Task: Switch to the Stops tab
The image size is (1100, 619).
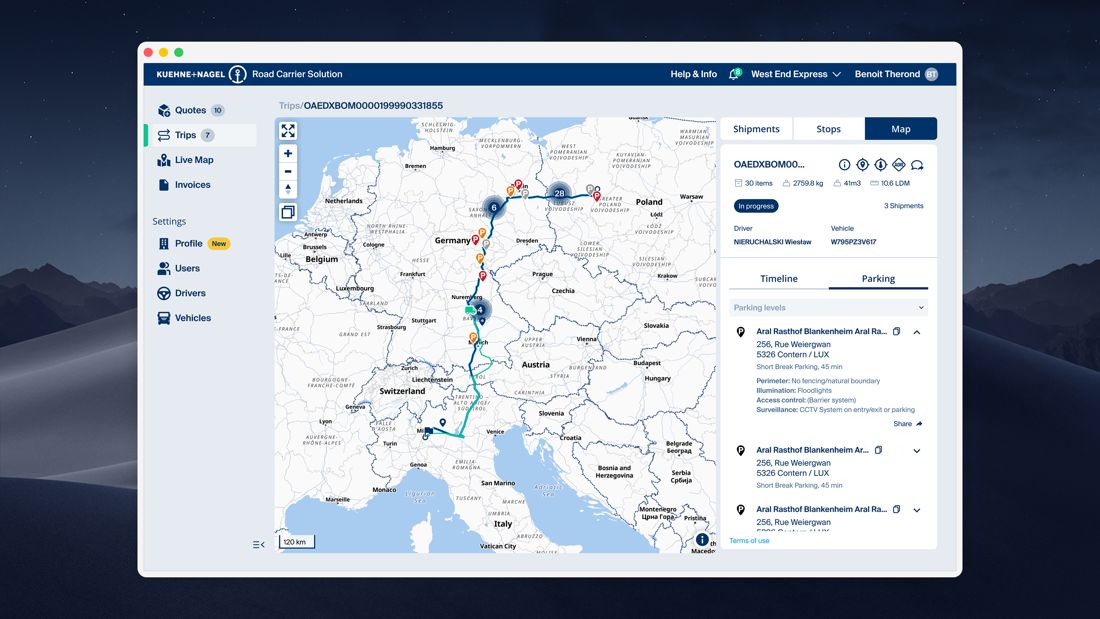Action: [x=829, y=129]
